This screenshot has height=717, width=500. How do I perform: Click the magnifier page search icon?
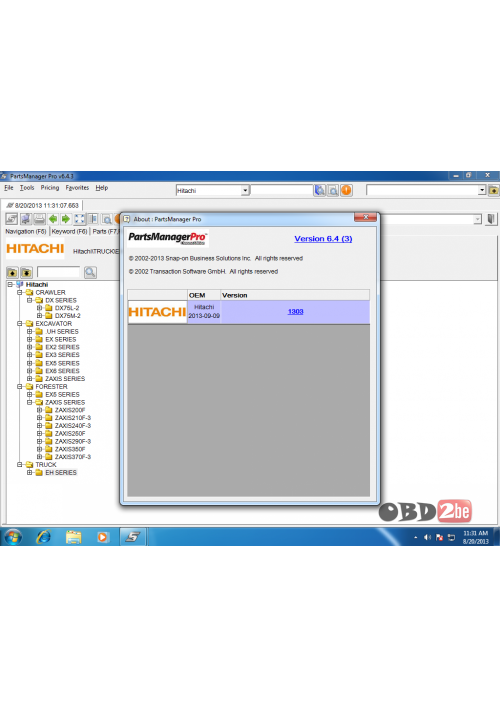tap(333, 190)
